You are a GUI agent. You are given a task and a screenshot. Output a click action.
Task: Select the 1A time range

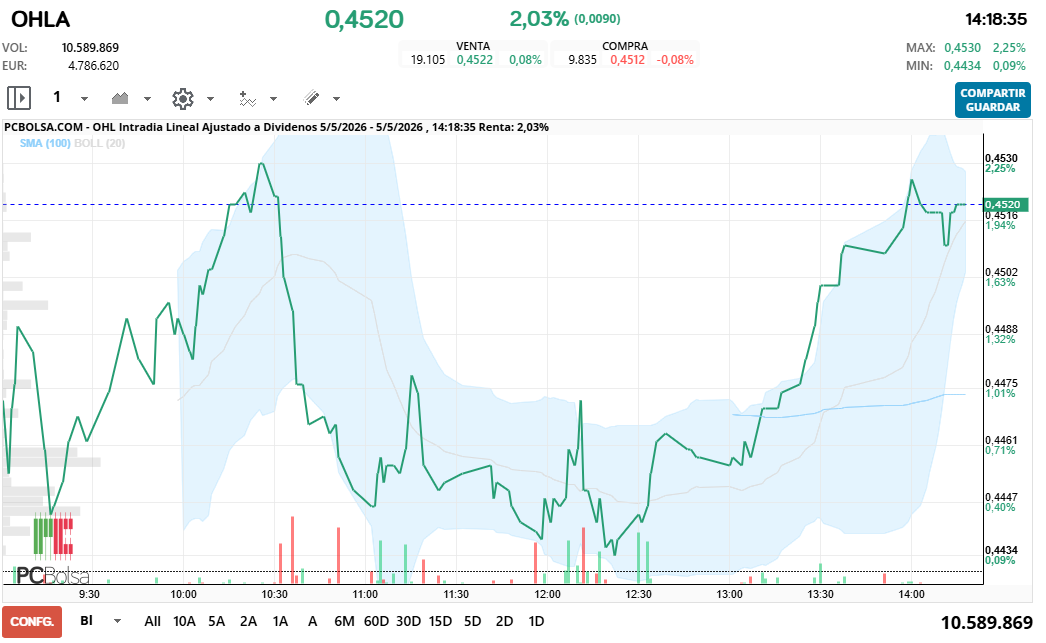280,621
